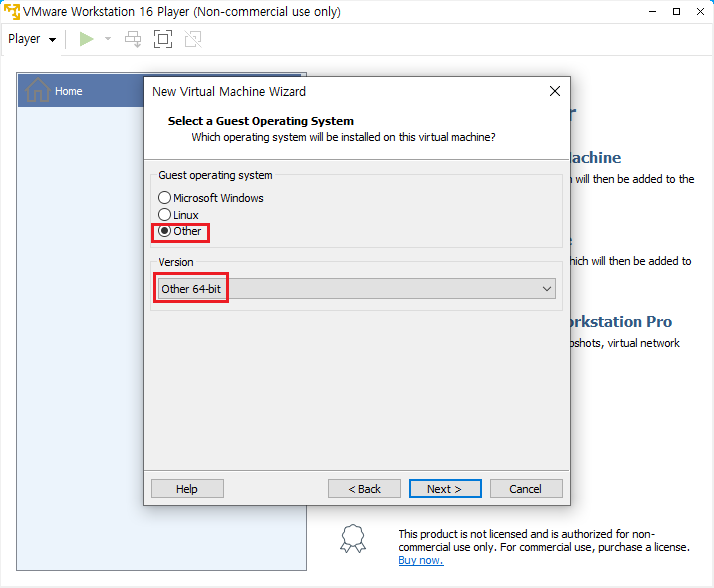This screenshot has width=714, height=588.
Task: Click the Send Ctrl+Alt+Del toolbar icon
Action: click(x=133, y=39)
